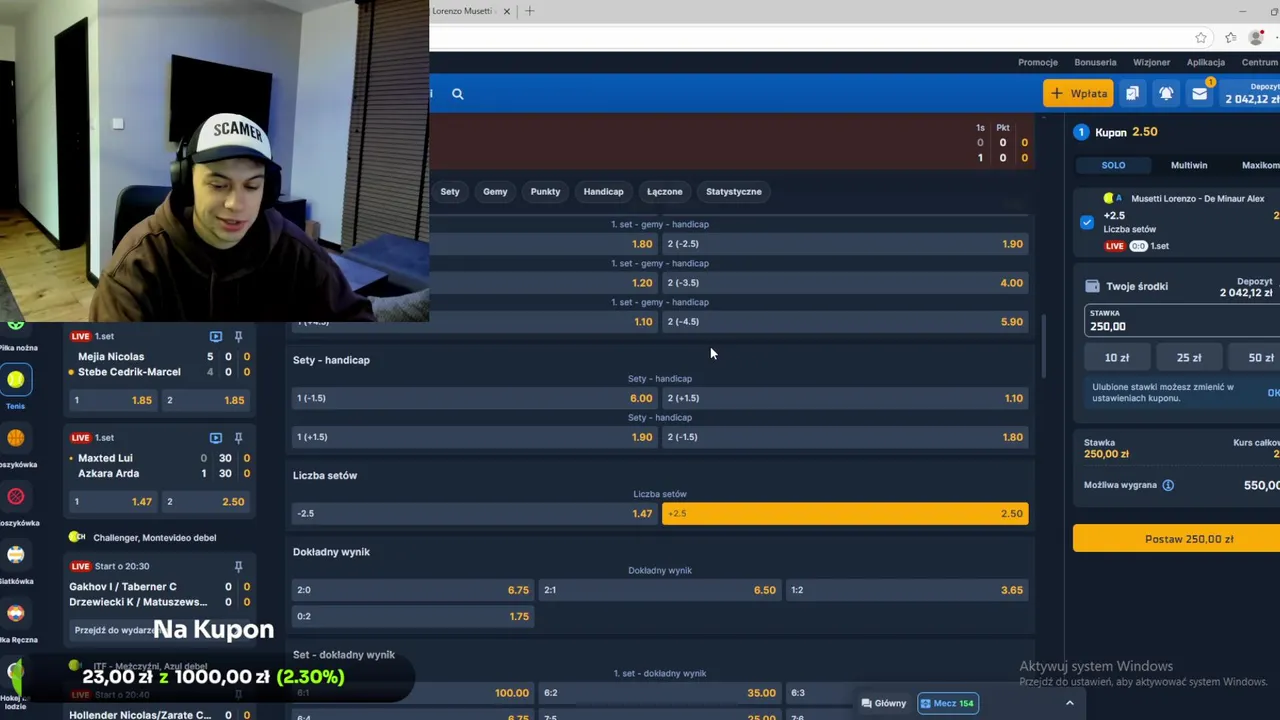
Task: Open the Główny chat button
Action: pyautogui.click(x=884, y=703)
